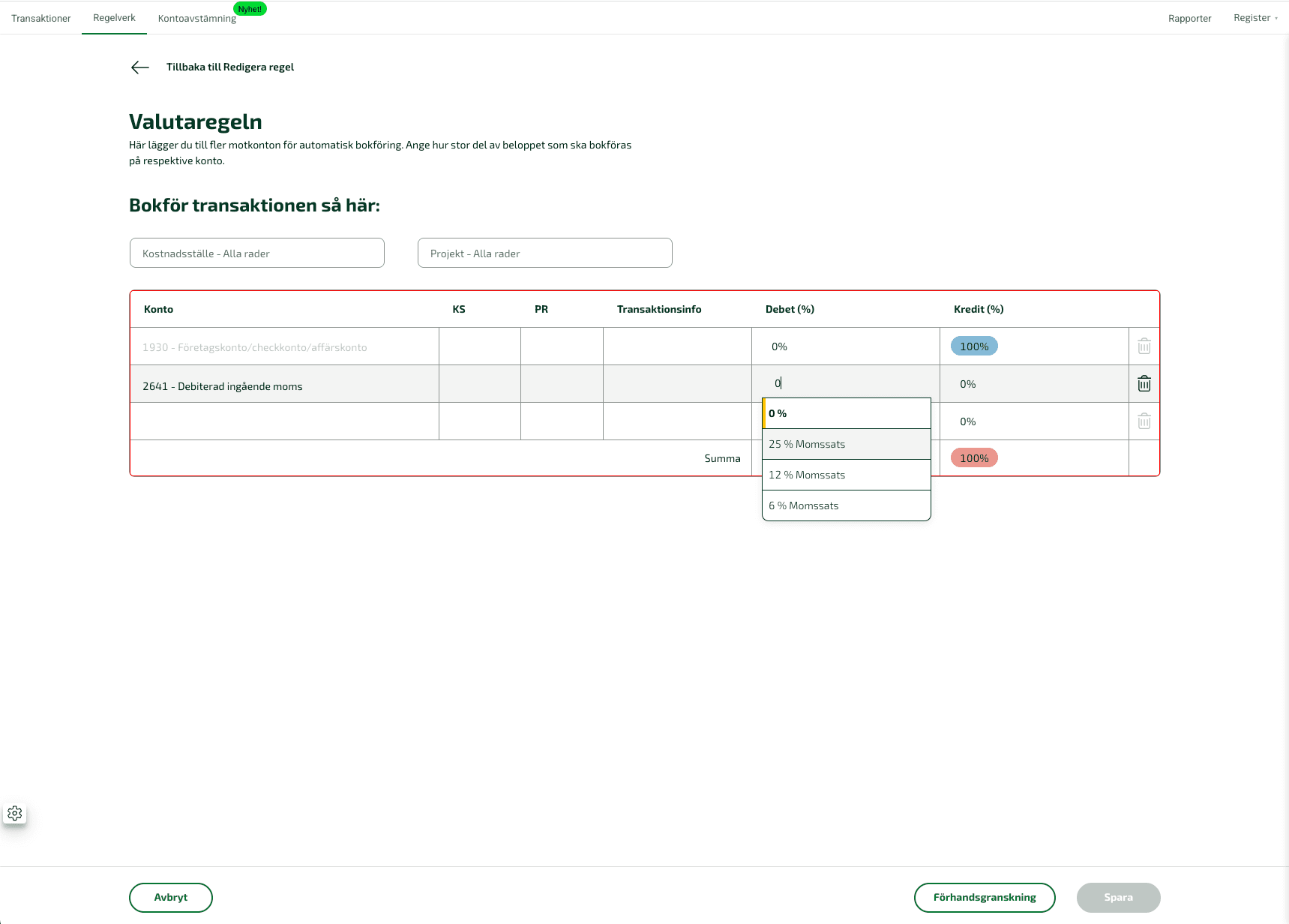This screenshot has width=1289, height=924.
Task: Delete the 1930 Företagskonto row
Action: coord(1144,346)
